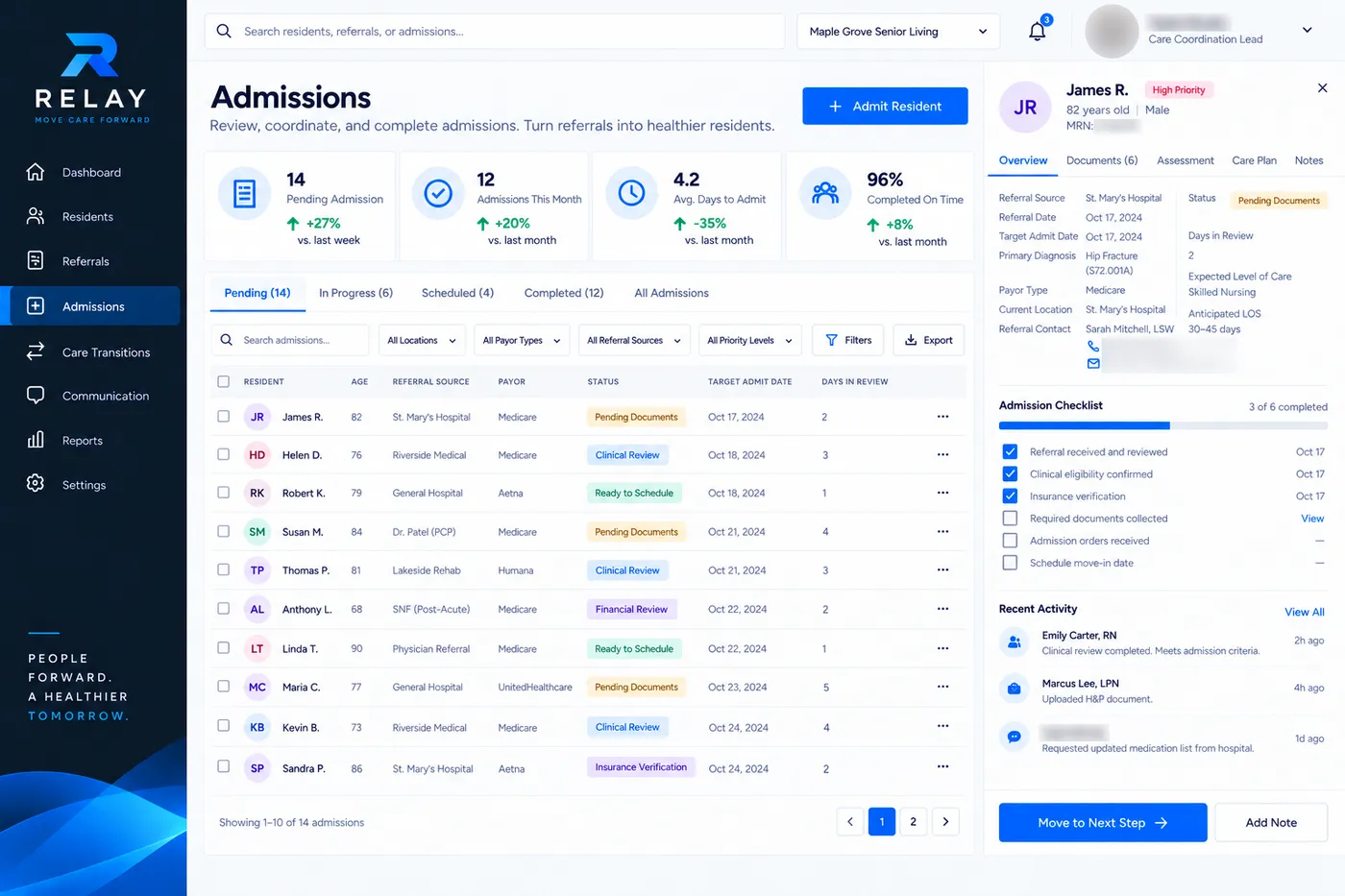
Task: Switch to Scheduled (4) tab
Action: point(457,293)
